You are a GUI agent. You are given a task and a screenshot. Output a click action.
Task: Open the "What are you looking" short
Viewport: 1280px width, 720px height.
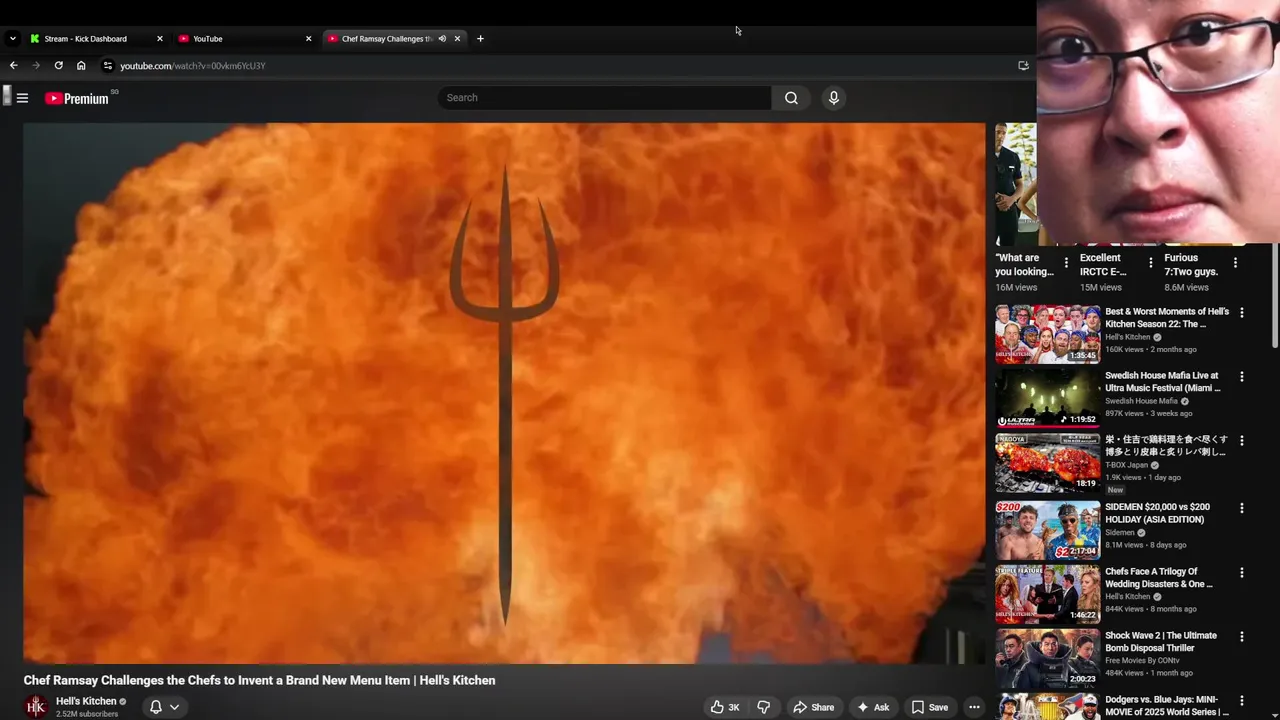coord(1024,265)
